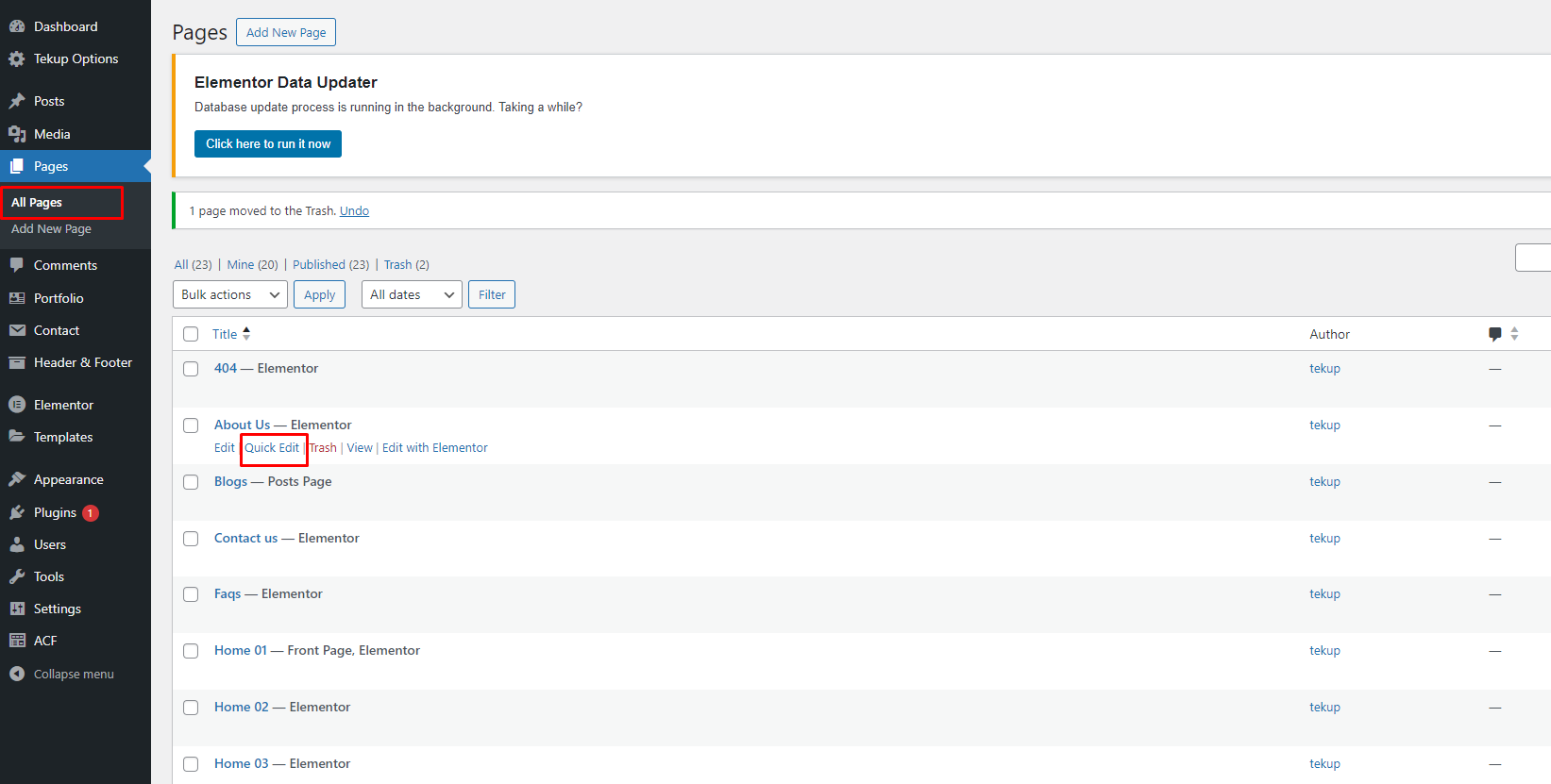
Task: Click the Dashboard gauge icon
Action: coord(17,26)
